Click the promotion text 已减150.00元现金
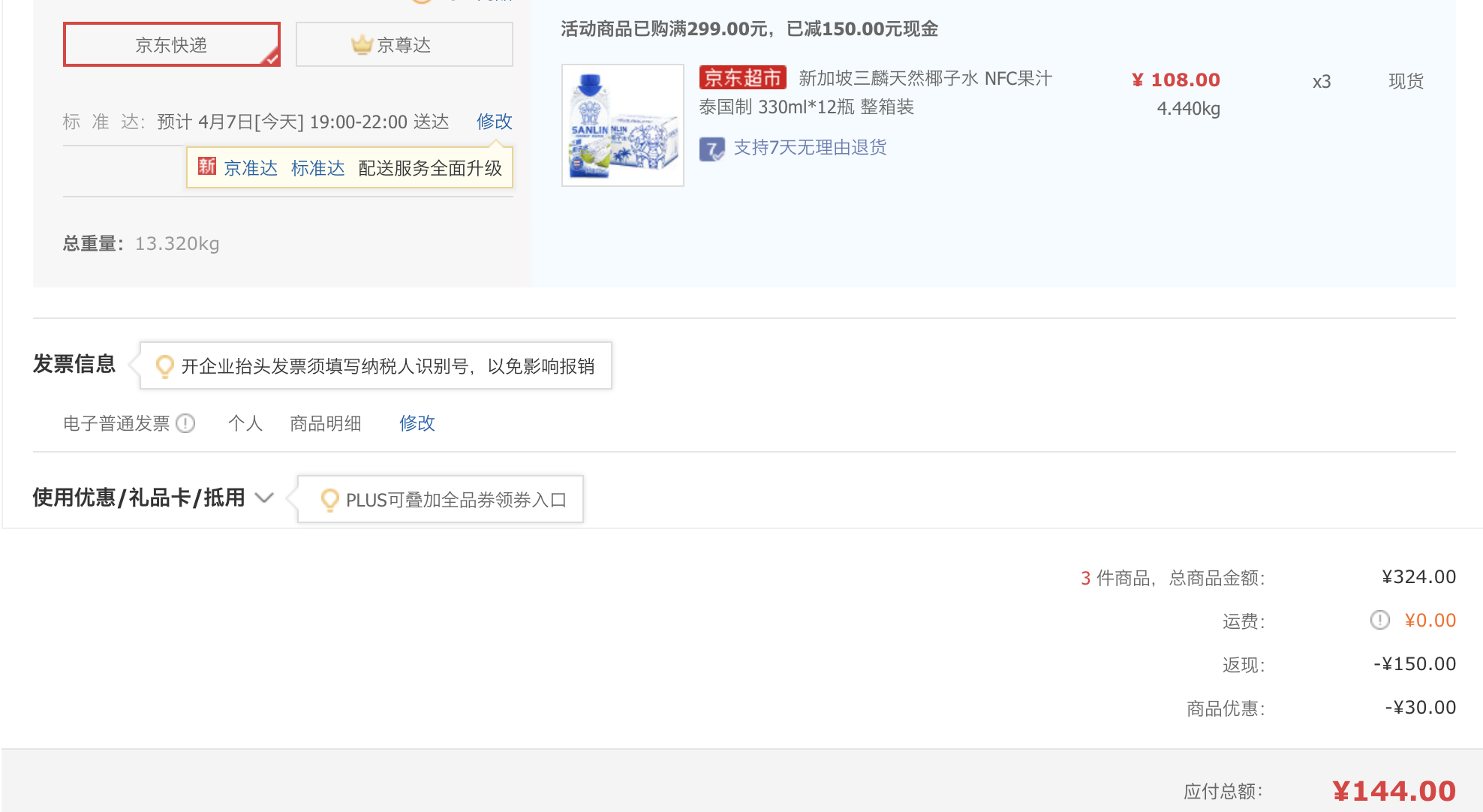The image size is (1483, 812). pos(862,29)
